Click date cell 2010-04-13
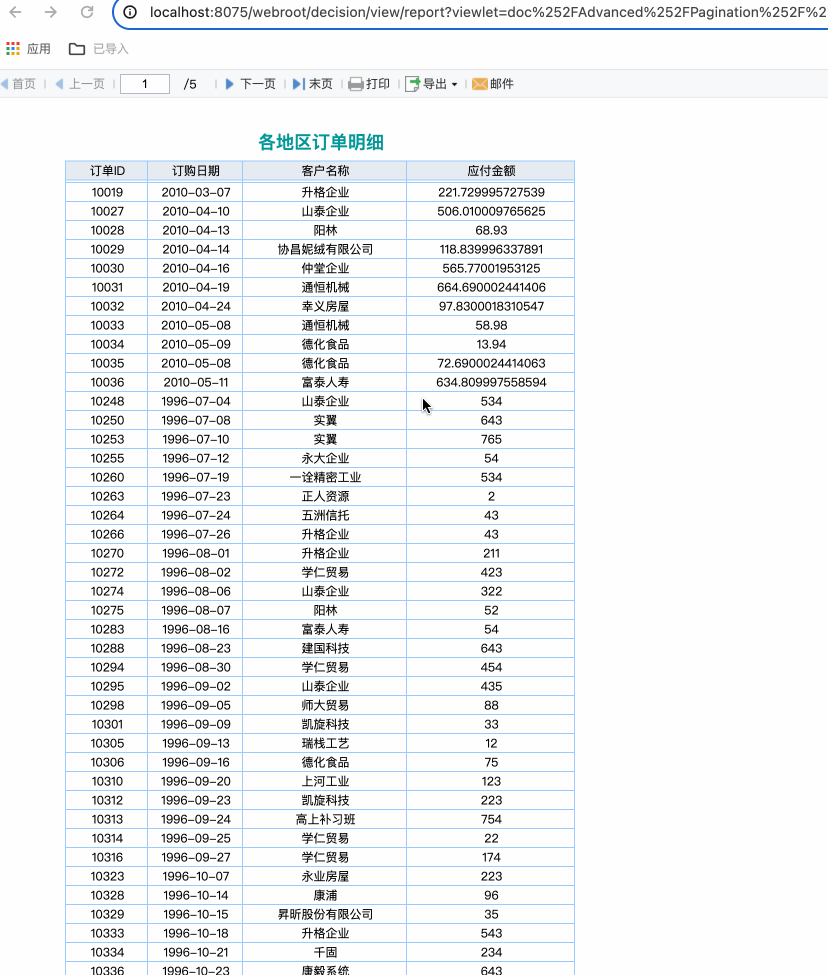This screenshot has width=828, height=975. [195, 230]
